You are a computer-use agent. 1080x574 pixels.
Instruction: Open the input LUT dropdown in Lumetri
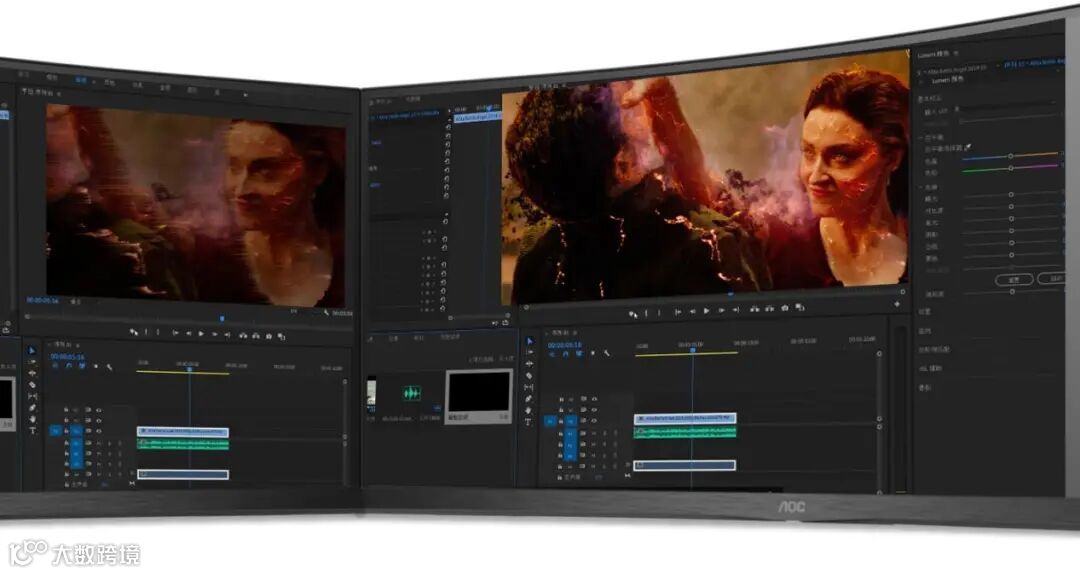pos(1004,108)
